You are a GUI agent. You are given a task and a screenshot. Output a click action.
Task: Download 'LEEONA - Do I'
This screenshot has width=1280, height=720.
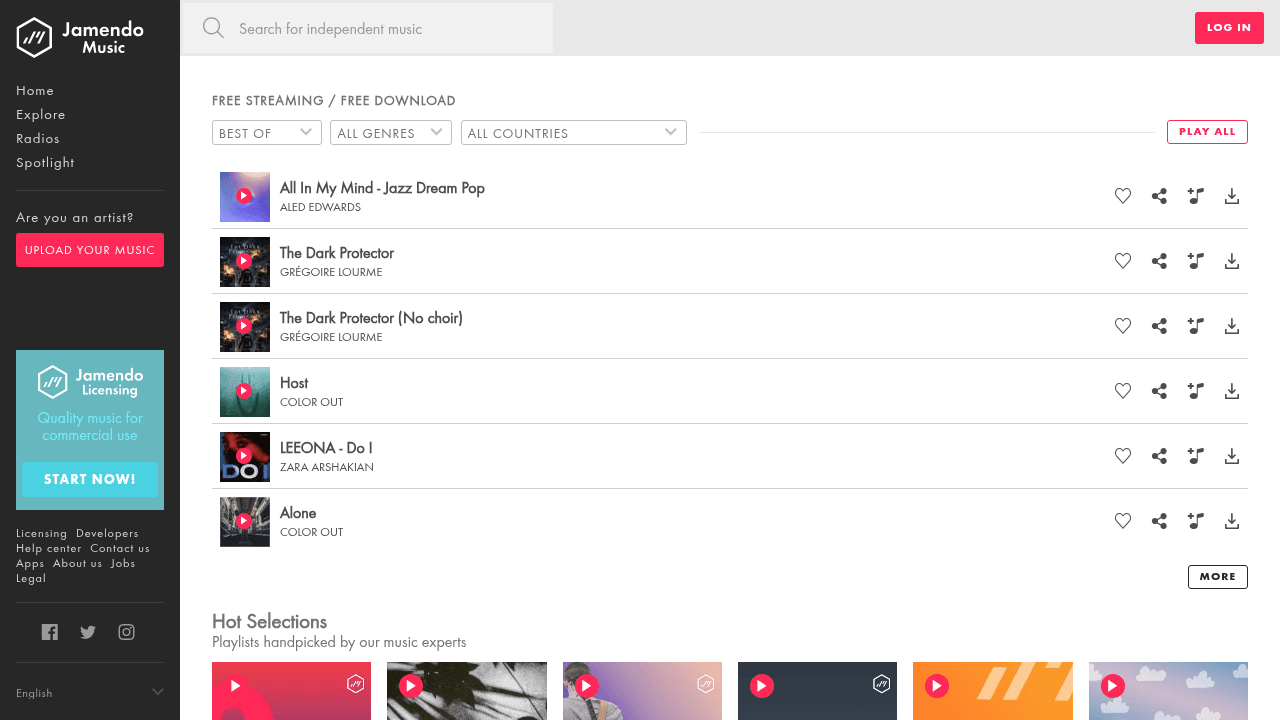[1232, 456]
